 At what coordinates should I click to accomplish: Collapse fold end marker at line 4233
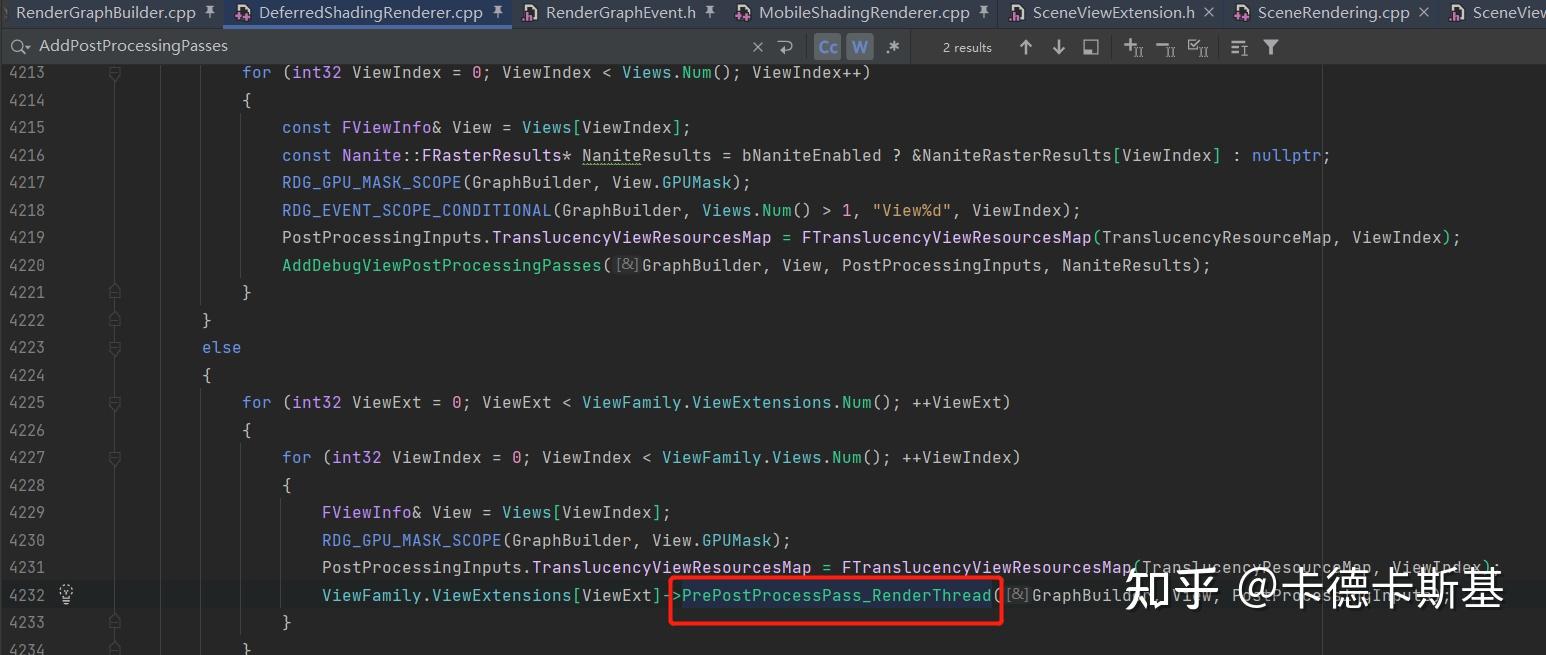point(115,622)
